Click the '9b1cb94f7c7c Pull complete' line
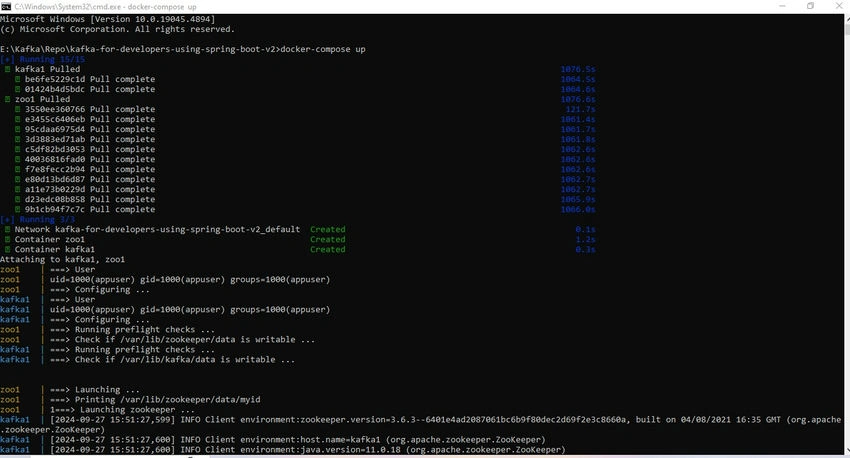 pyautogui.click(x=89, y=210)
